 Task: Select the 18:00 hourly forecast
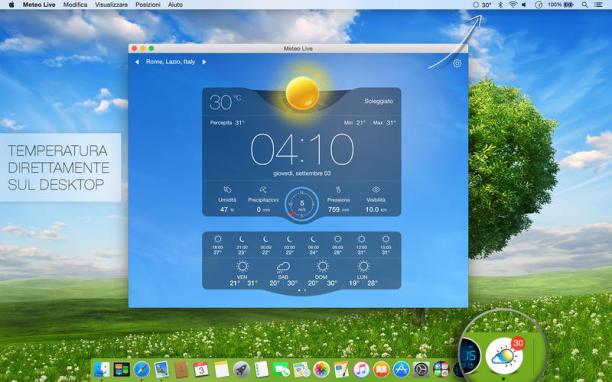218,245
